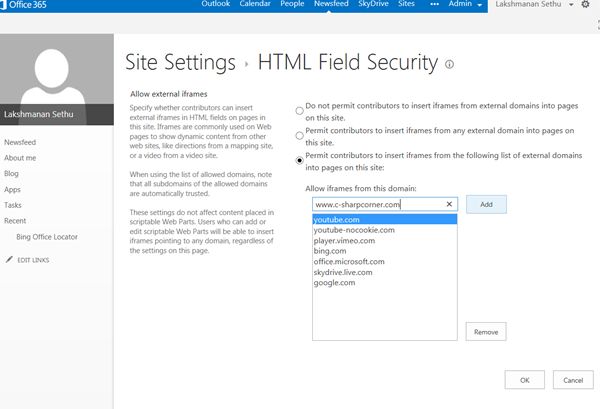Clear the domain text box with X
Screen dimensions: 600x409
(x=449, y=204)
